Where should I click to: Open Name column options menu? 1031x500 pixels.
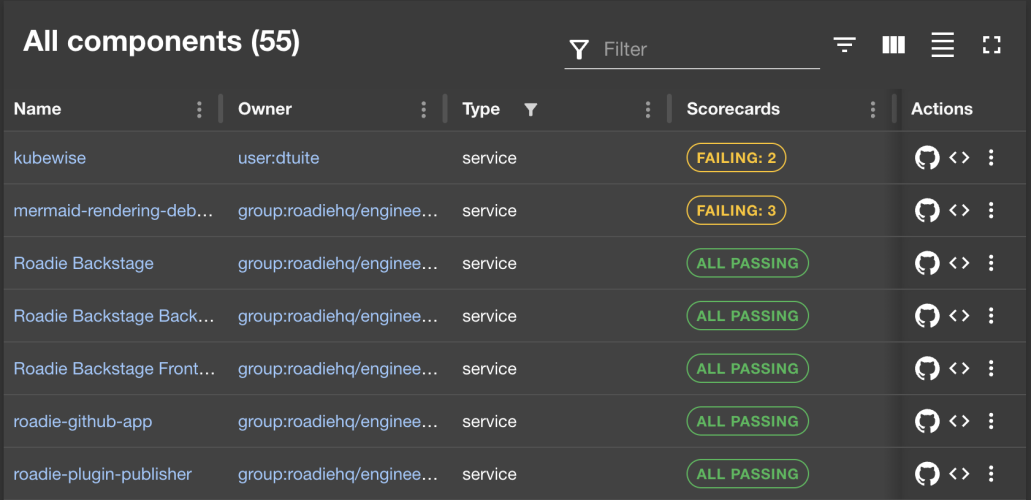[199, 109]
